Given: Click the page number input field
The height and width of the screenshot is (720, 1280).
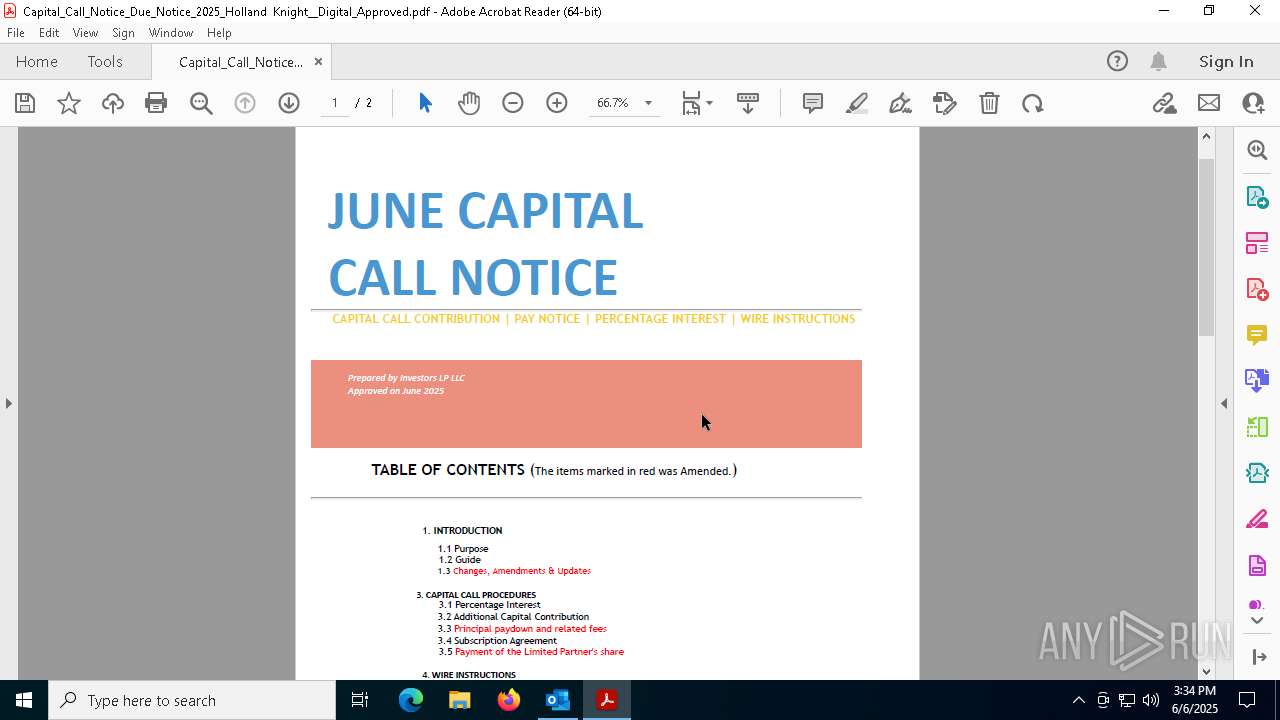Looking at the screenshot, I should point(334,103).
